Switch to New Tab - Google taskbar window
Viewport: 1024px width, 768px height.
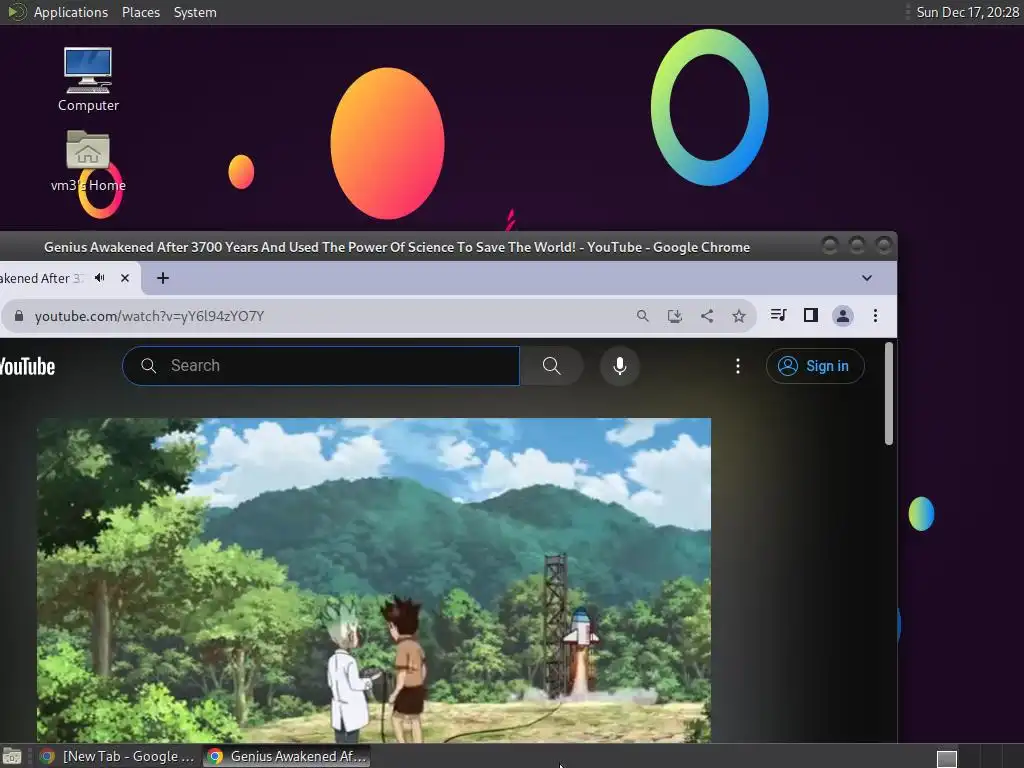click(118, 756)
